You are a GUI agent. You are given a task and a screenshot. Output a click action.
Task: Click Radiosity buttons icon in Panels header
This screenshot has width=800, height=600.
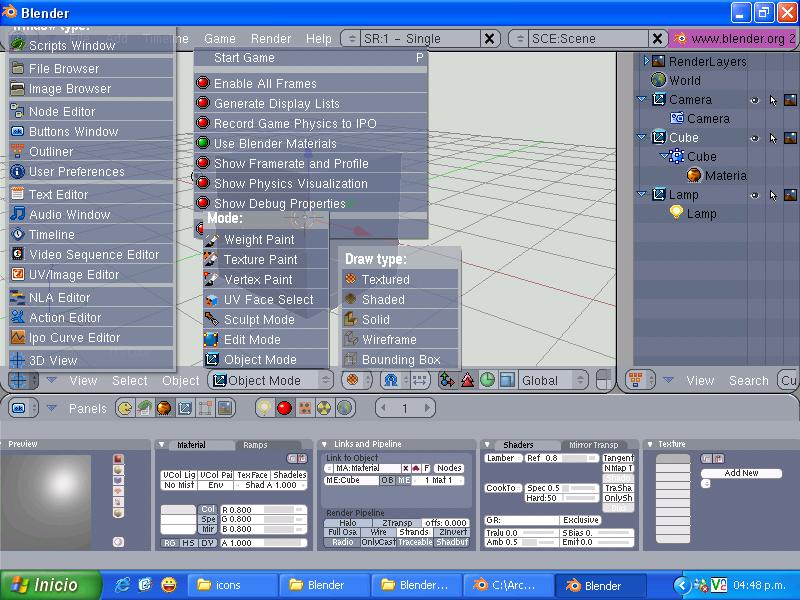tap(324, 408)
